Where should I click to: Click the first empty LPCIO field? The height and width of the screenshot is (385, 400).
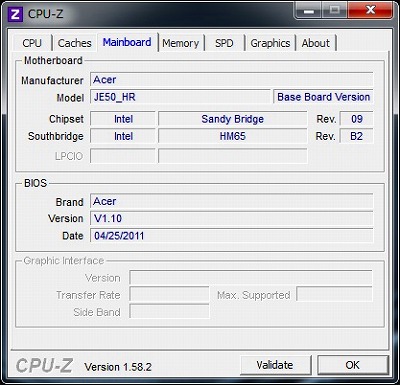pos(123,156)
